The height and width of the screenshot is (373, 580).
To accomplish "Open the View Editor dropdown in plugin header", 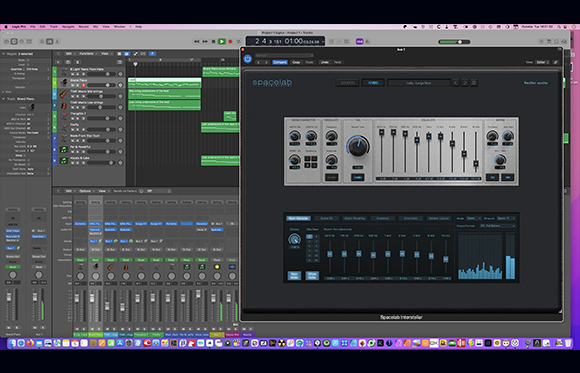I will 542,62.
